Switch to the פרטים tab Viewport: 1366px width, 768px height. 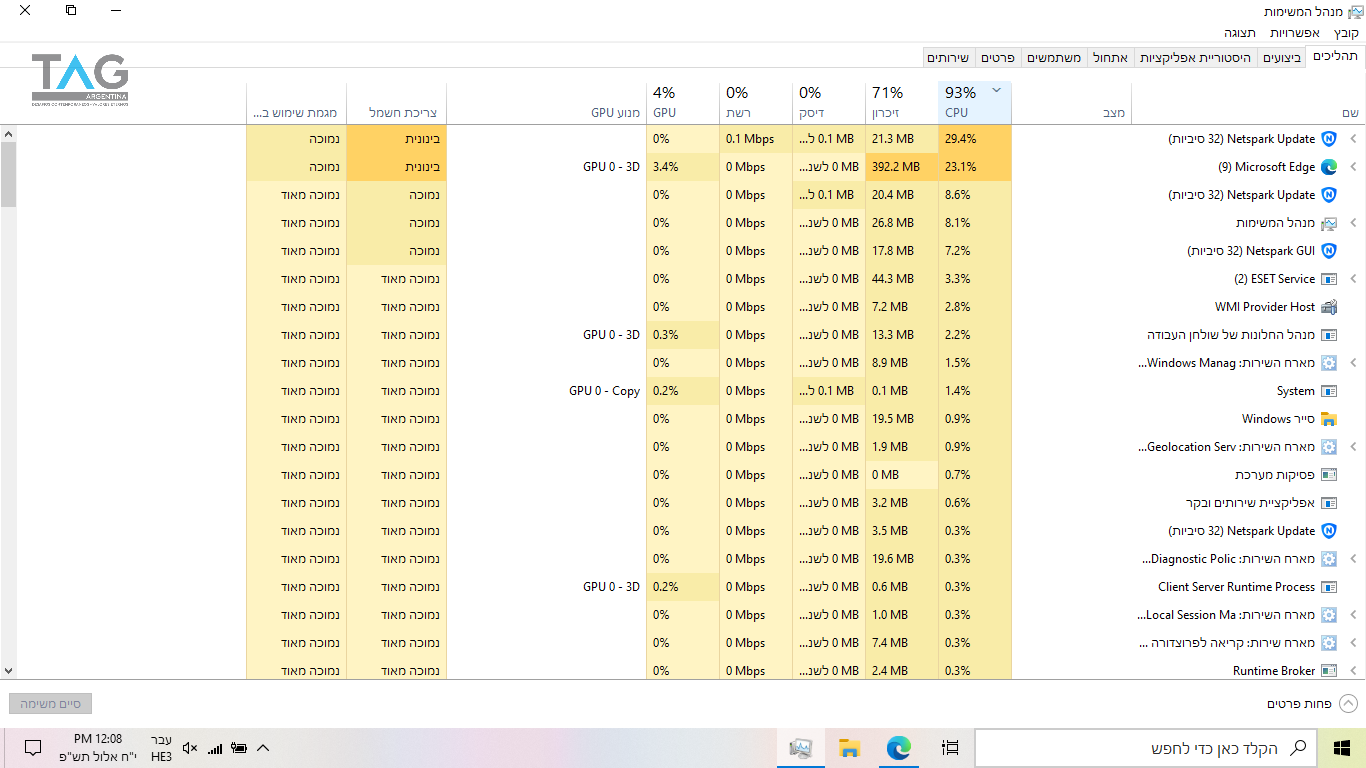pyautogui.click(x=998, y=58)
